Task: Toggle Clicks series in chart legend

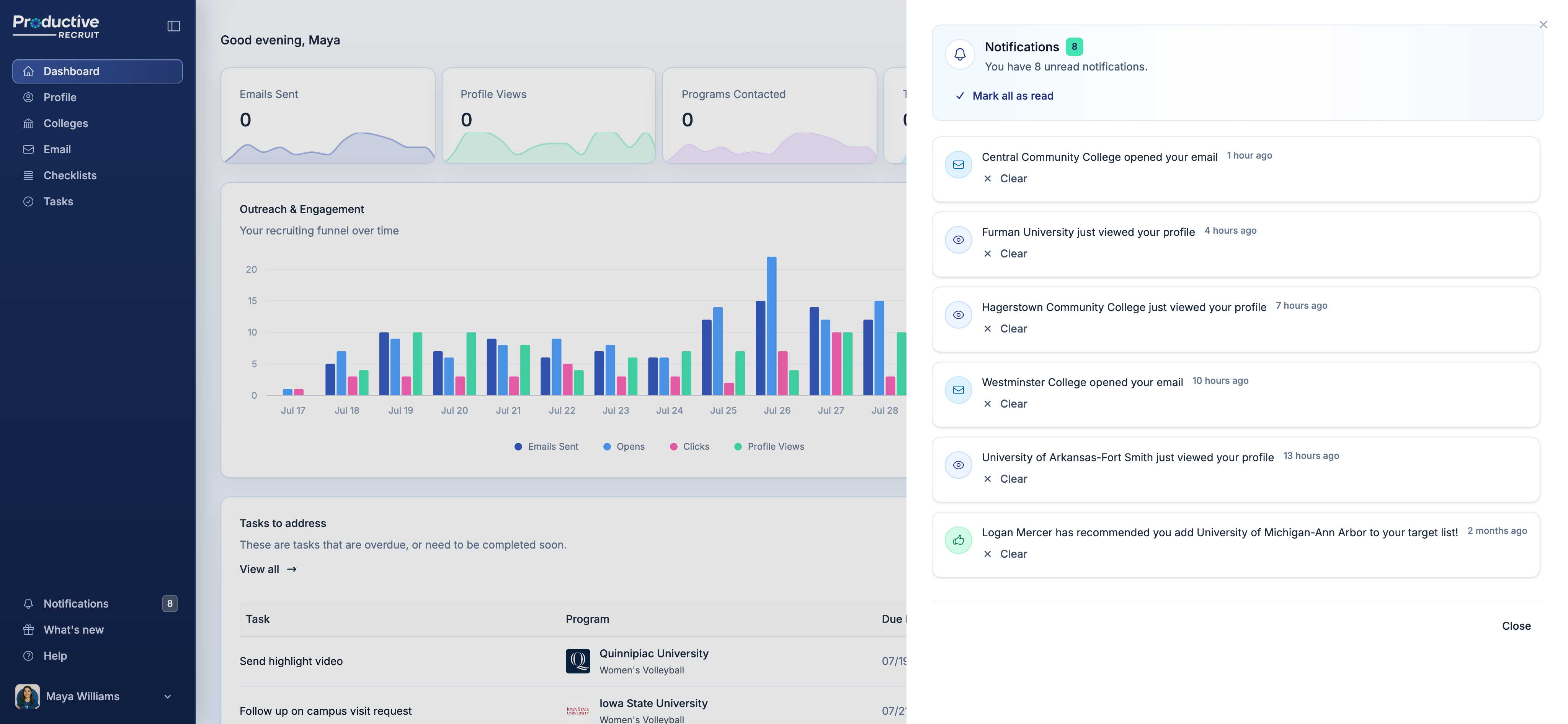Action: click(x=689, y=446)
